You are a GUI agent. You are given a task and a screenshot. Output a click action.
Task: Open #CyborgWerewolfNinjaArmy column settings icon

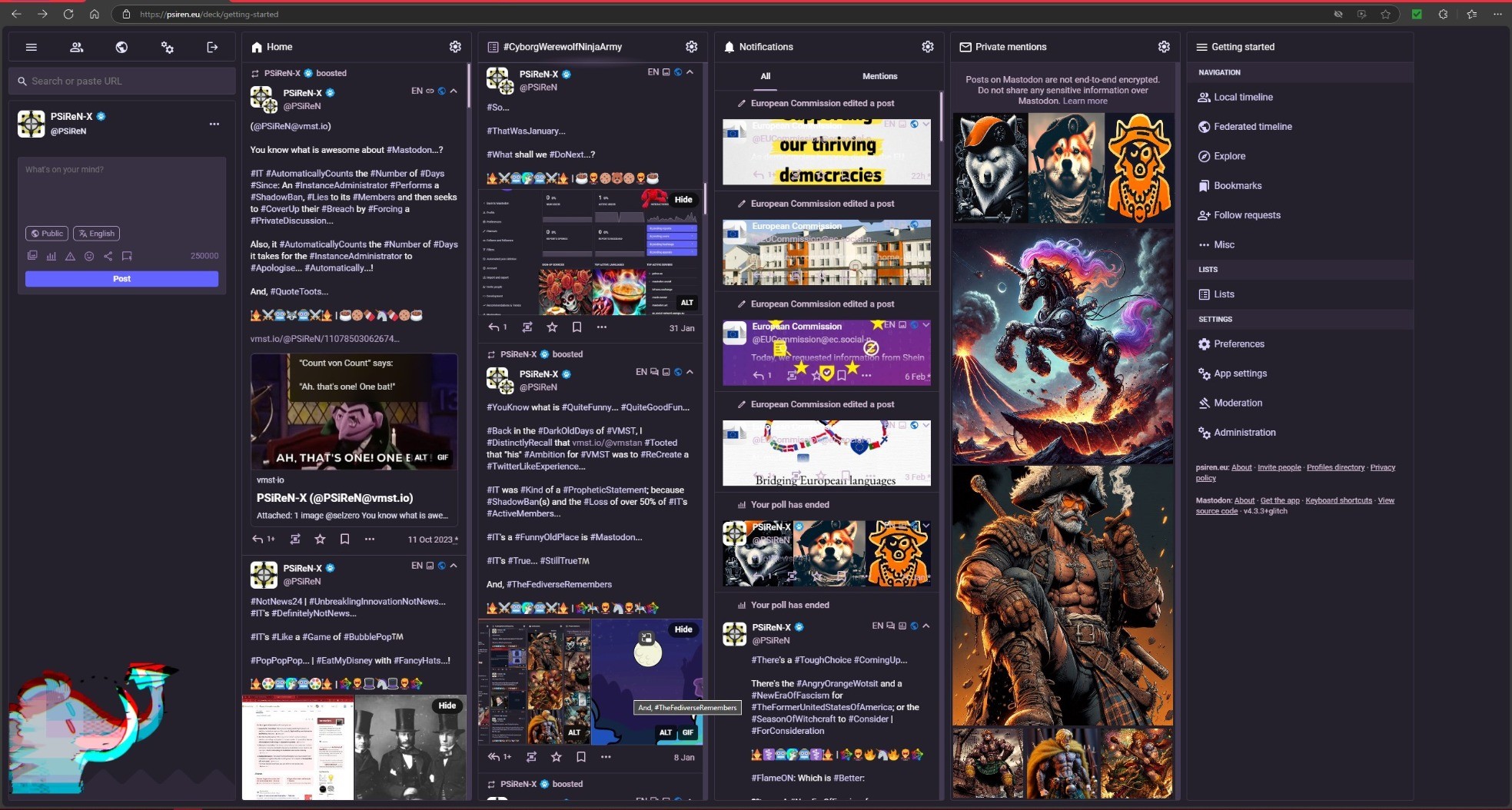(x=692, y=47)
